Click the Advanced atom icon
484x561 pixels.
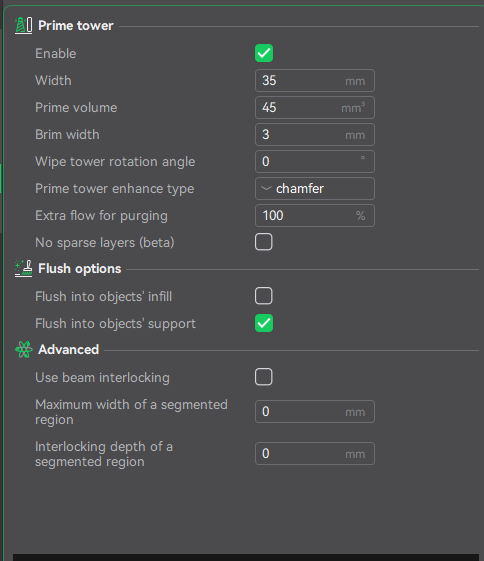pos(24,350)
